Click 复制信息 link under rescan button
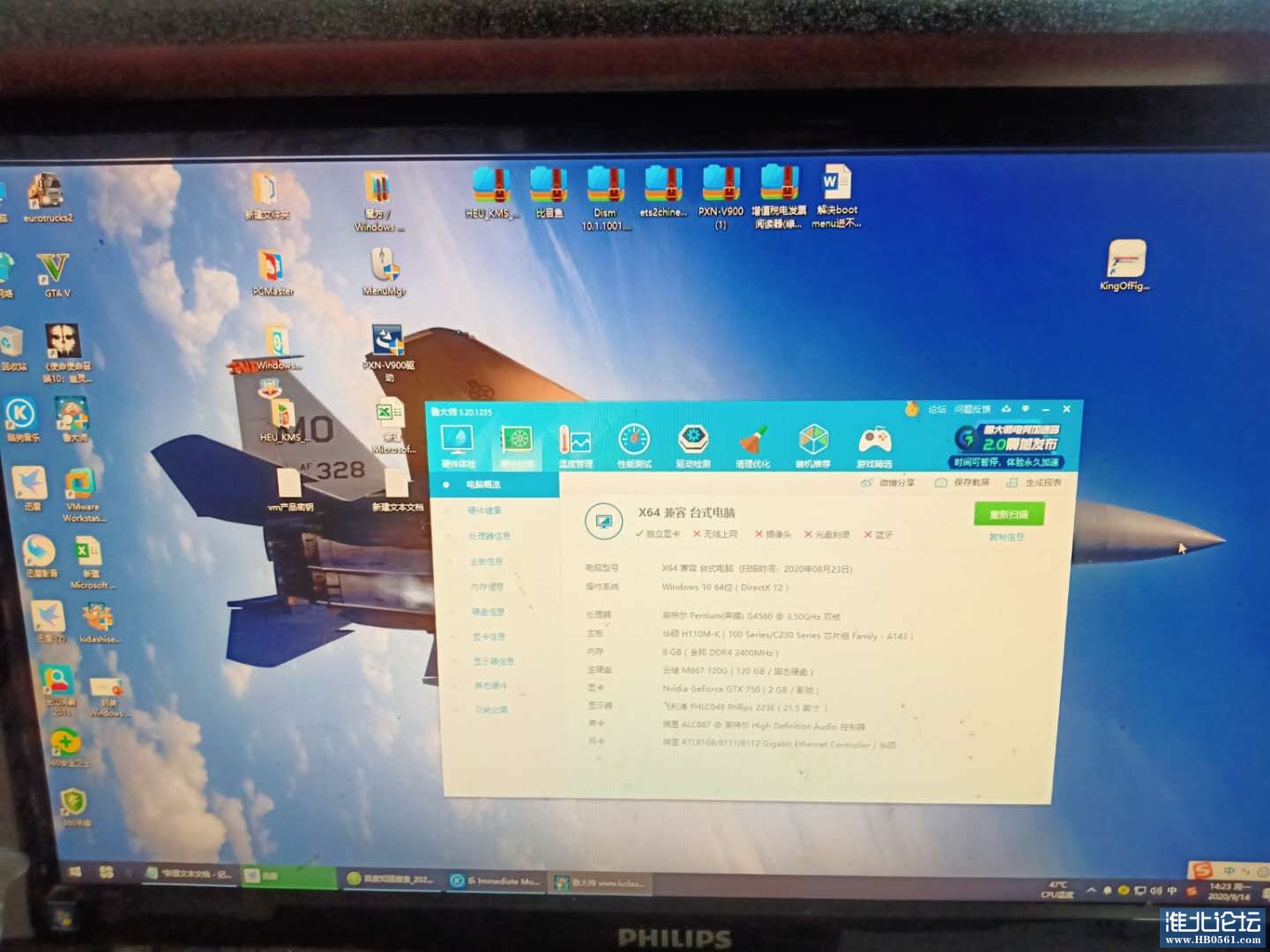Viewport: 1270px width, 952px height. point(1006,538)
